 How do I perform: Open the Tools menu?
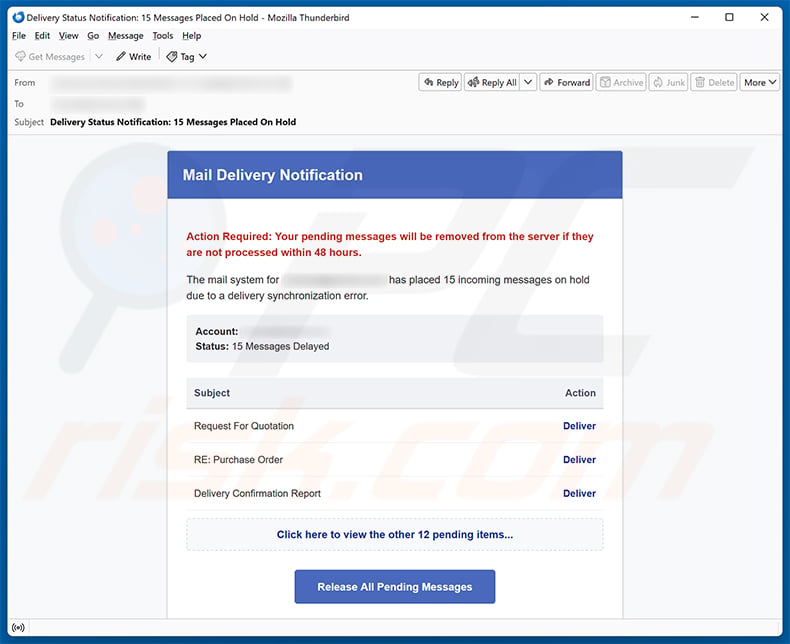163,36
